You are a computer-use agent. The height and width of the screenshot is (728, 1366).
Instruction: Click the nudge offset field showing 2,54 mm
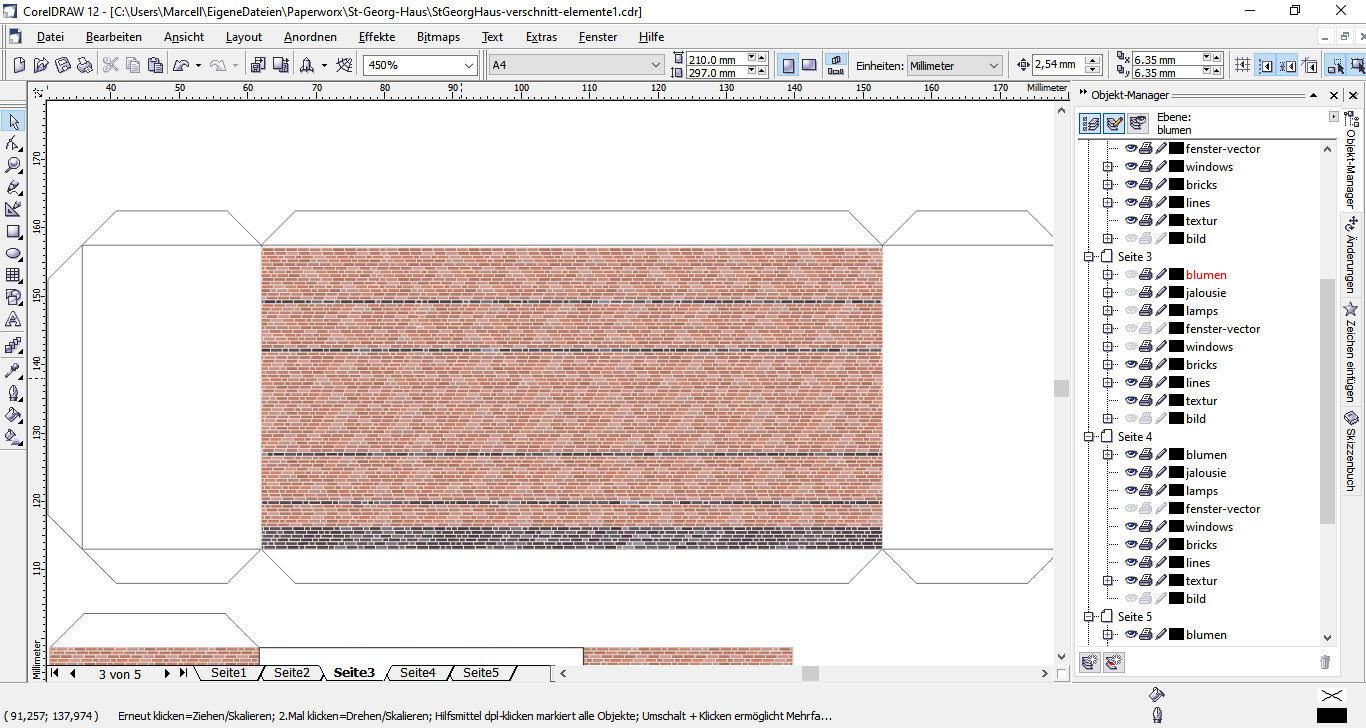pos(1058,65)
